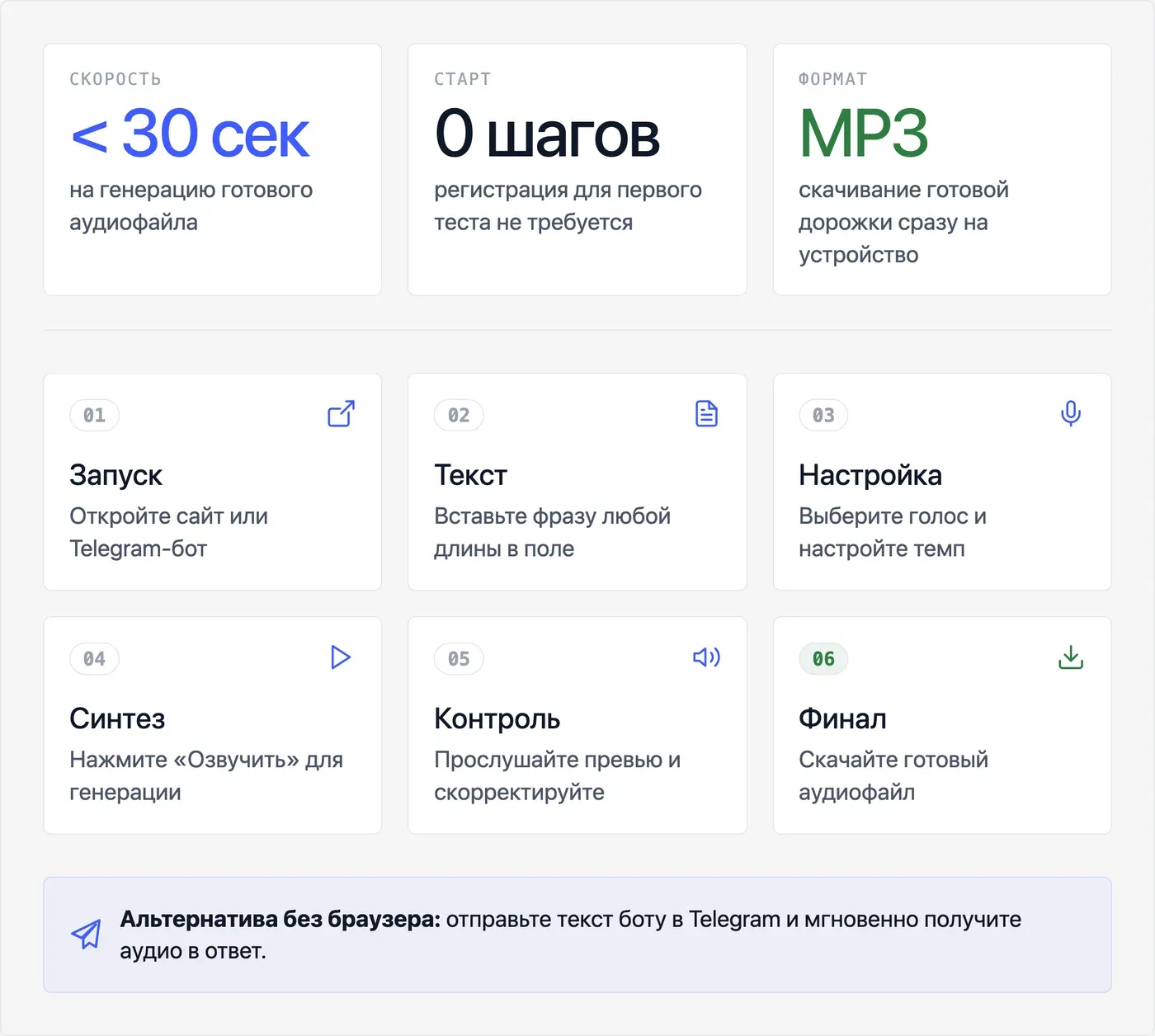Screen dimensions: 1155x1036
Task: Click the play icon on Синтез card
Action: pos(341,657)
